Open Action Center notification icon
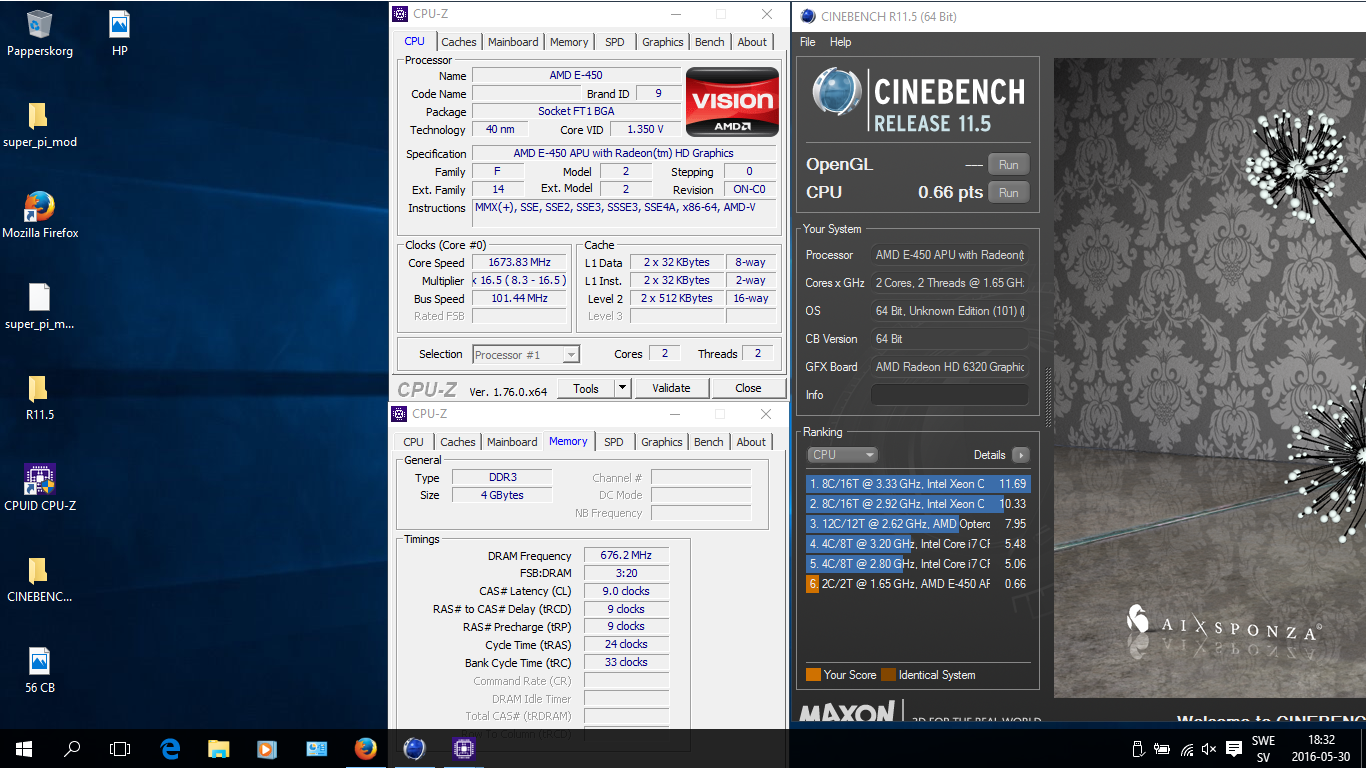Screen dimensions: 1366x768 click(x=1234, y=748)
